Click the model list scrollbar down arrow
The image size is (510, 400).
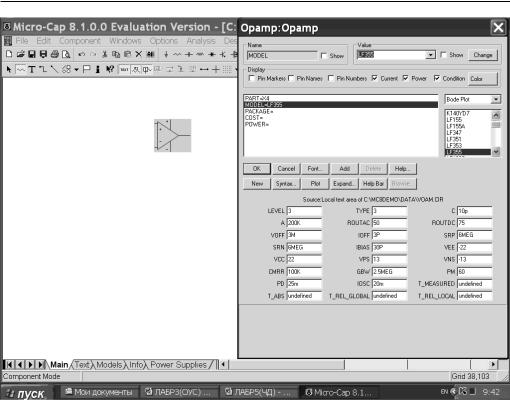pyautogui.click(x=496, y=152)
